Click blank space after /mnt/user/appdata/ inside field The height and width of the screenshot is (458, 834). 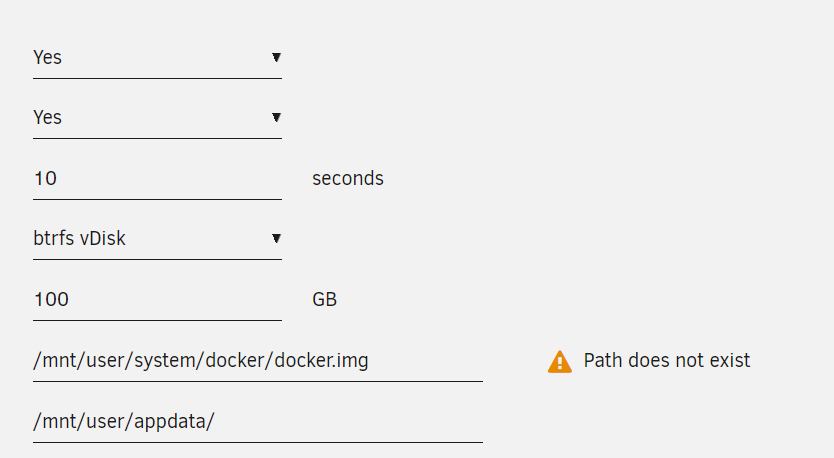click(x=348, y=421)
